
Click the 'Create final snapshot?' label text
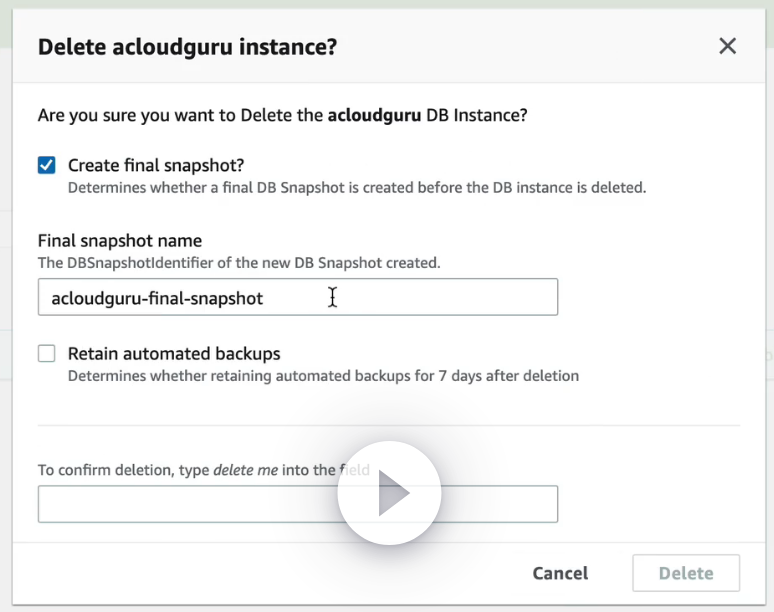156,165
